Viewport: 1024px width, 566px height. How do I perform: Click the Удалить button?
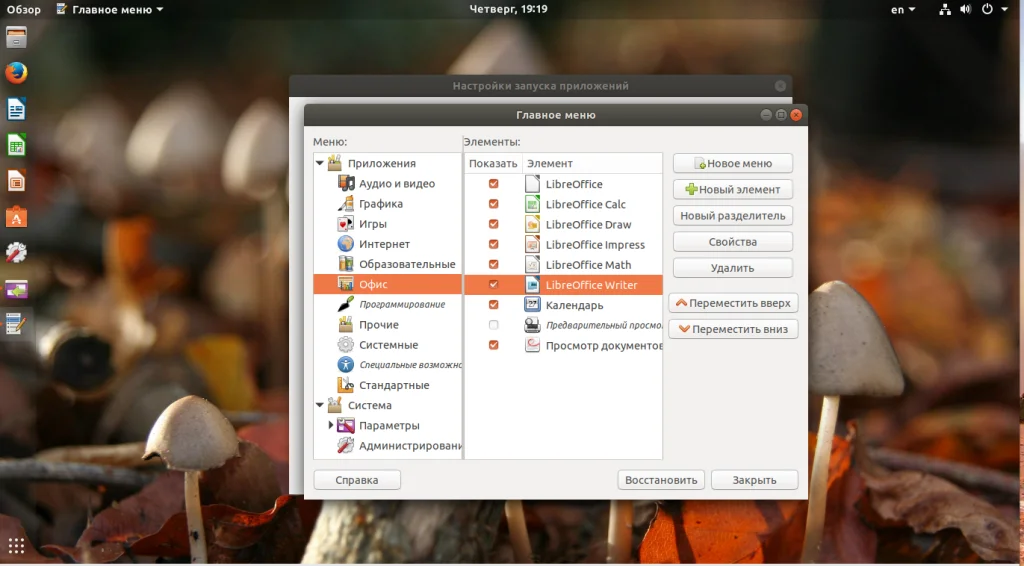point(733,268)
